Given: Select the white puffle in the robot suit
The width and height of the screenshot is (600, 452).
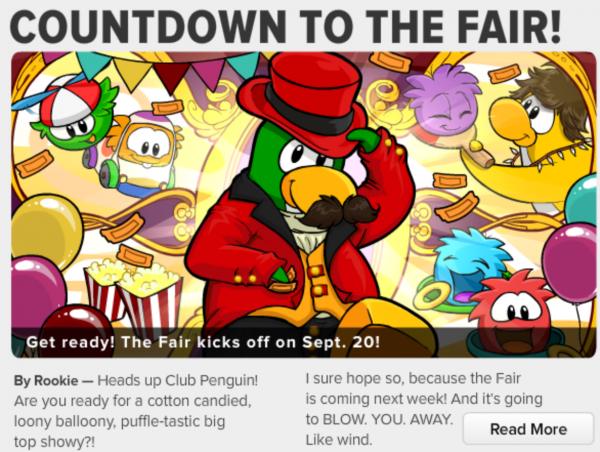Looking at the screenshot, I should pos(142,151).
